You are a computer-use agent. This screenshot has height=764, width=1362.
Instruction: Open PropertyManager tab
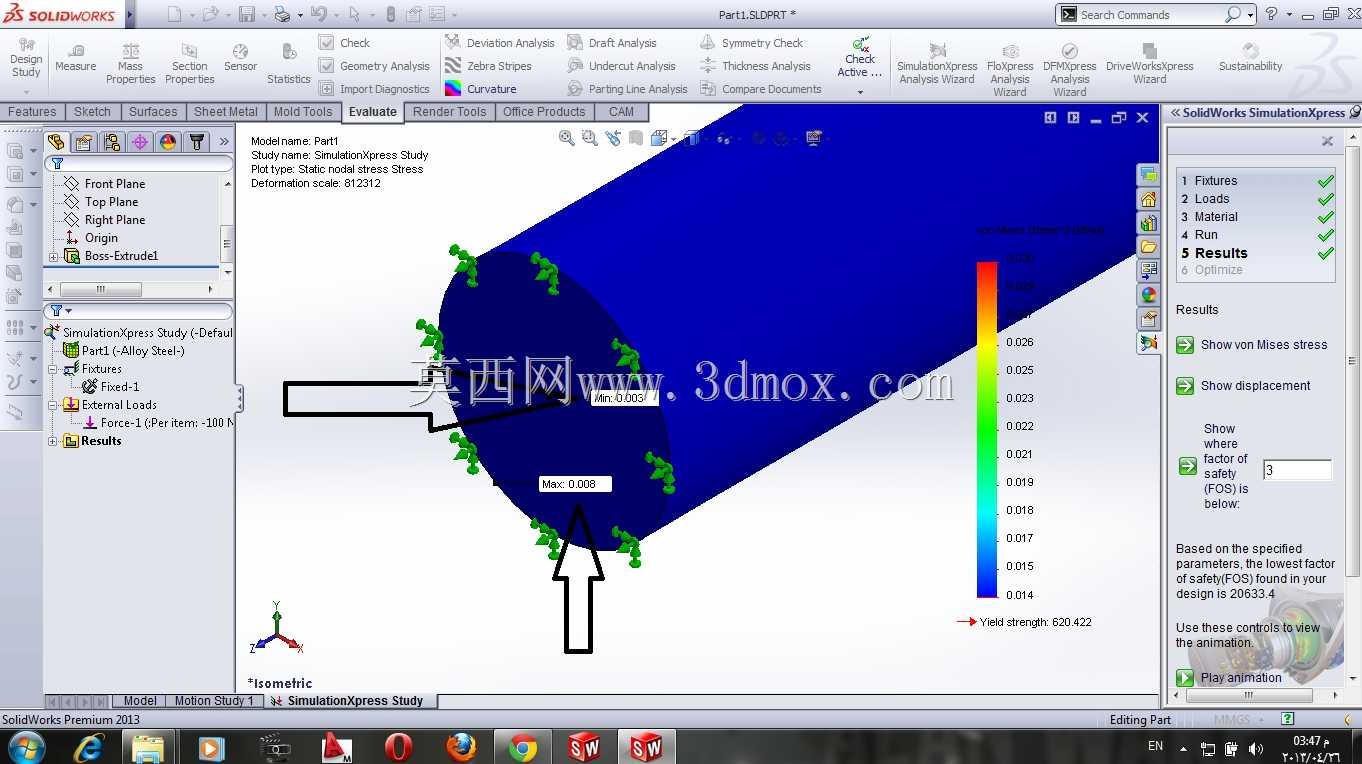[x=84, y=142]
